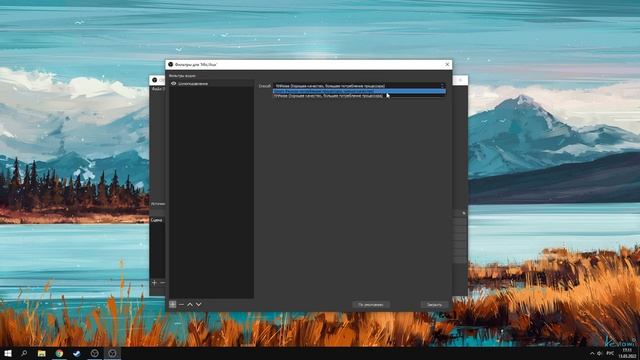The height and width of the screenshot is (360, 640).
Task: Open Windows taskbar search
Action: click(24, 353)
